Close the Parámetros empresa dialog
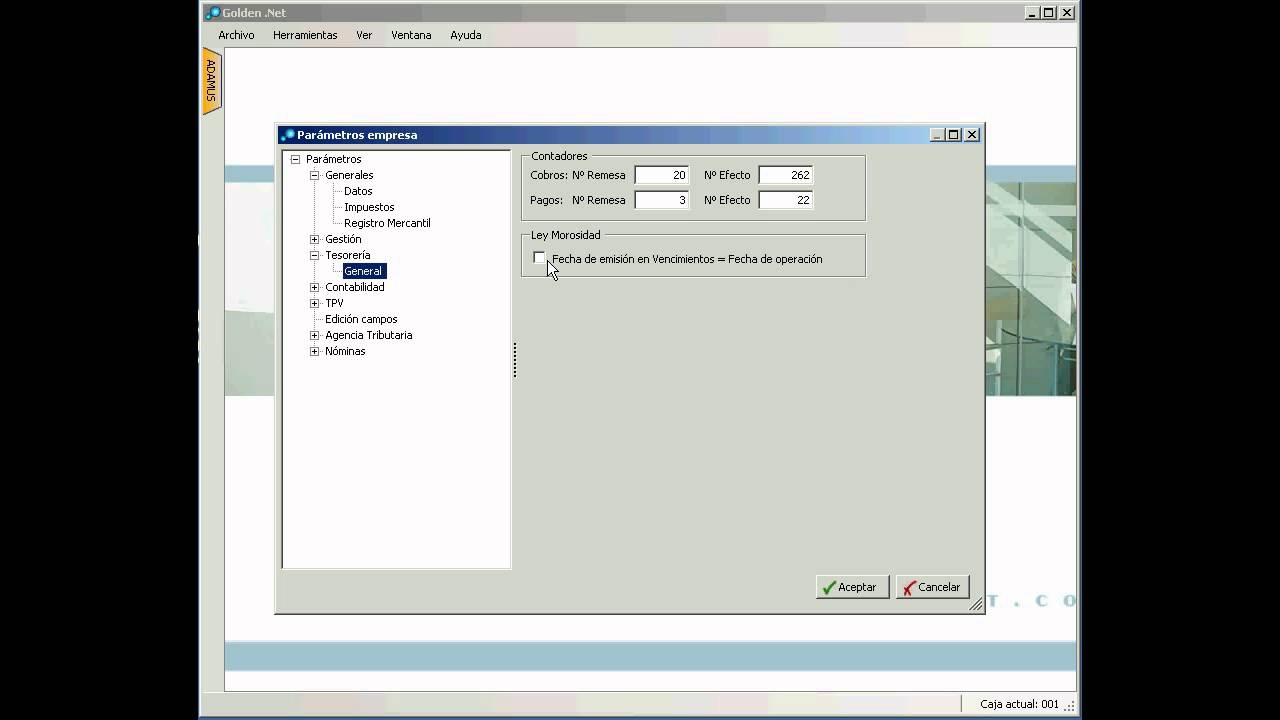 tap(972, 135)
